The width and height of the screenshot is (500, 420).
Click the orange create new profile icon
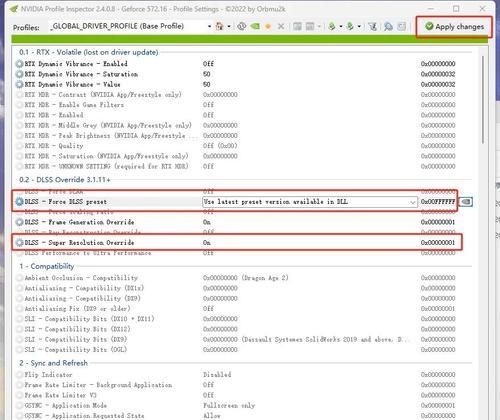tap(268, 26)
